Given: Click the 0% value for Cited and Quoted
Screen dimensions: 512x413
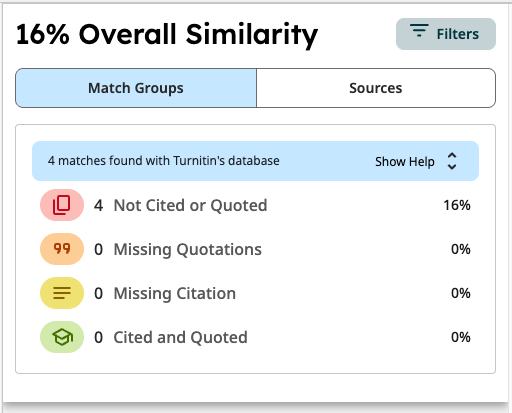Looking at the screenshot, I should [461, 337].
